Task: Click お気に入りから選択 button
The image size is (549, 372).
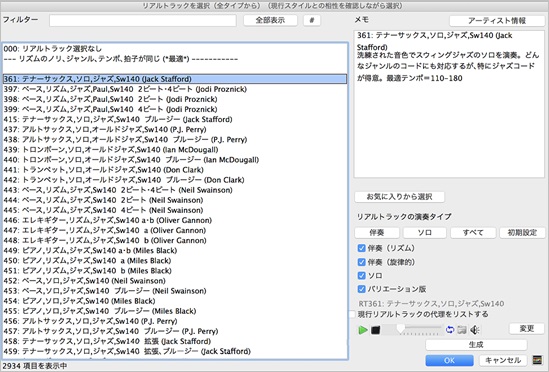Action: [399, 197]
